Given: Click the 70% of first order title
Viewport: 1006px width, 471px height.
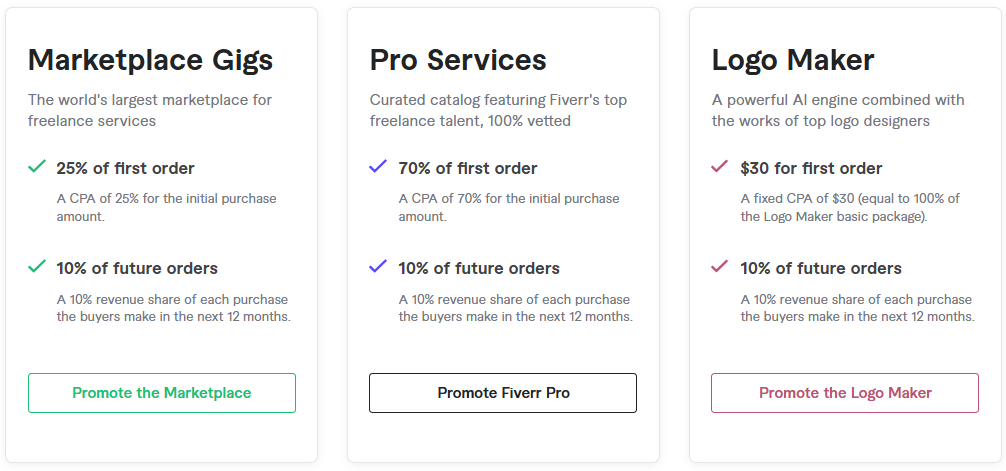Looking at the screenshot, I should tap(468, 168).
